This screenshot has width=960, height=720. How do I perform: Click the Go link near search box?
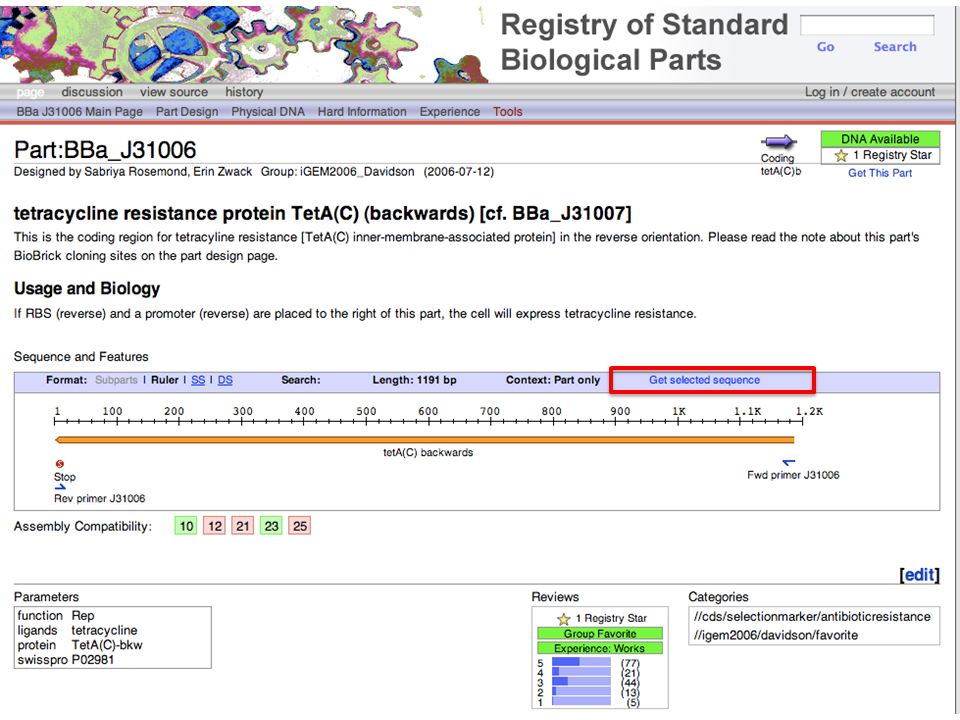tap(825, 47)
